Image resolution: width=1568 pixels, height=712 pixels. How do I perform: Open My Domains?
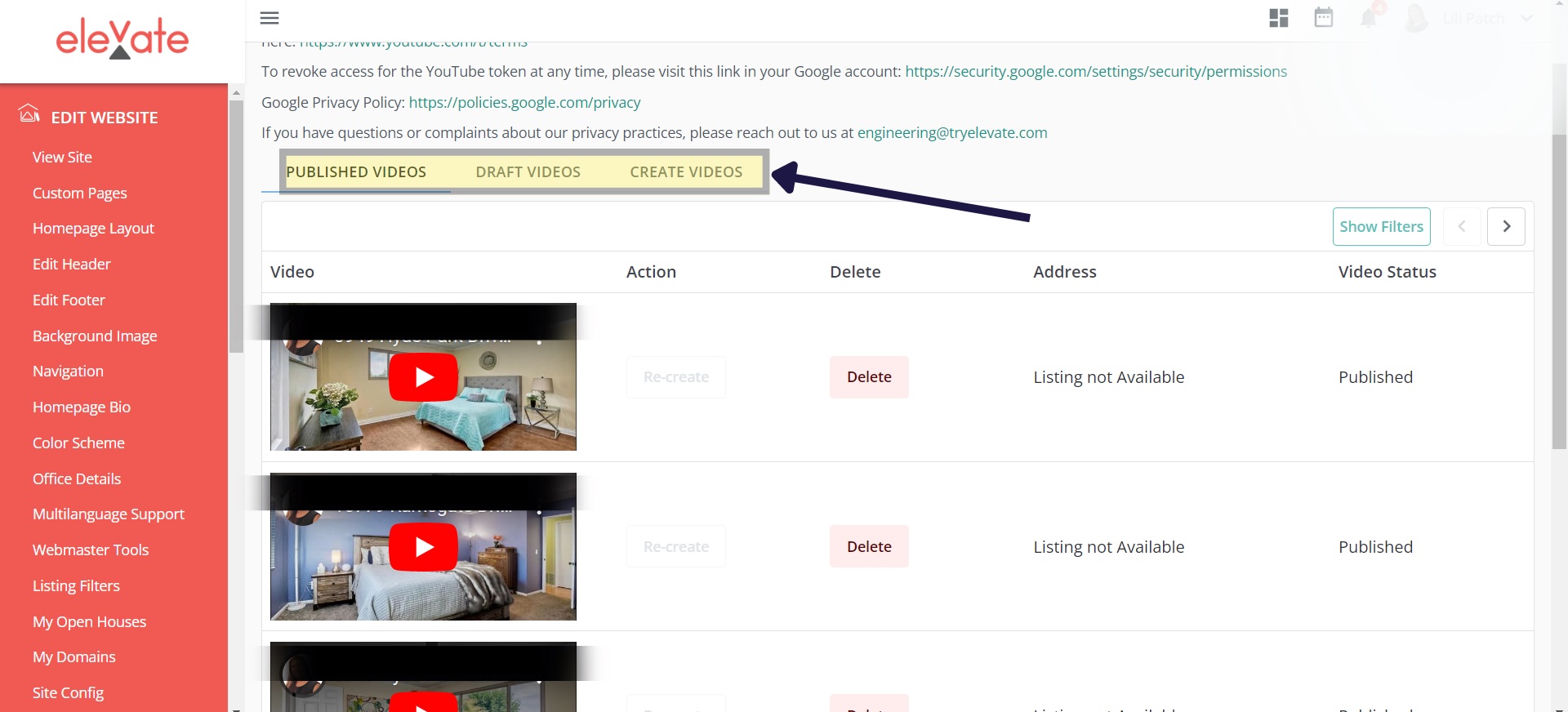point(73,657)
